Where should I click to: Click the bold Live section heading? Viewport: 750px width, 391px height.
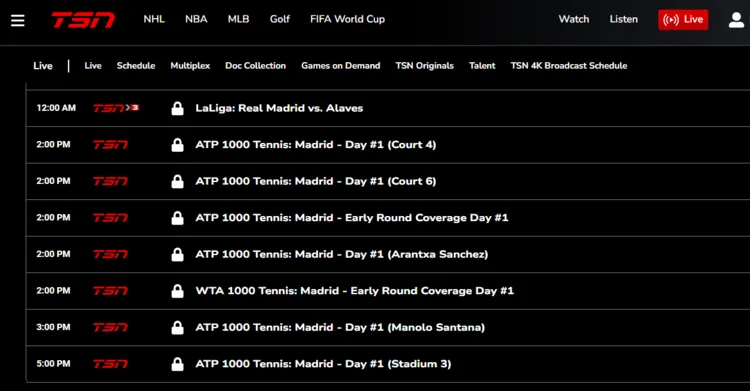[43, 66]
